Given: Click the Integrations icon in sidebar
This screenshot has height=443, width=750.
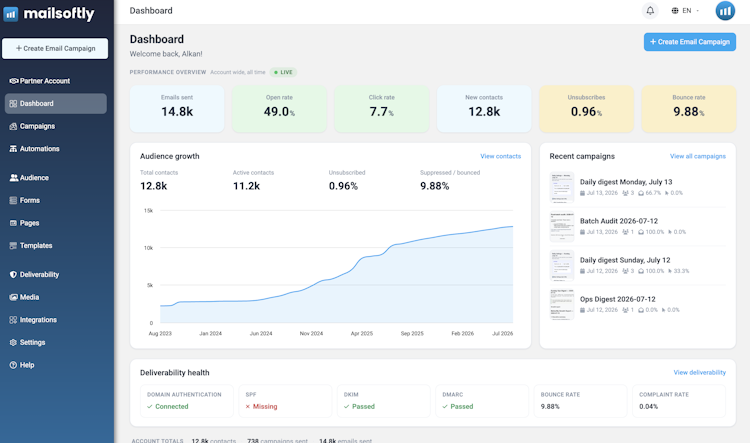Looking at the screenshot, I should coord(13,320).
